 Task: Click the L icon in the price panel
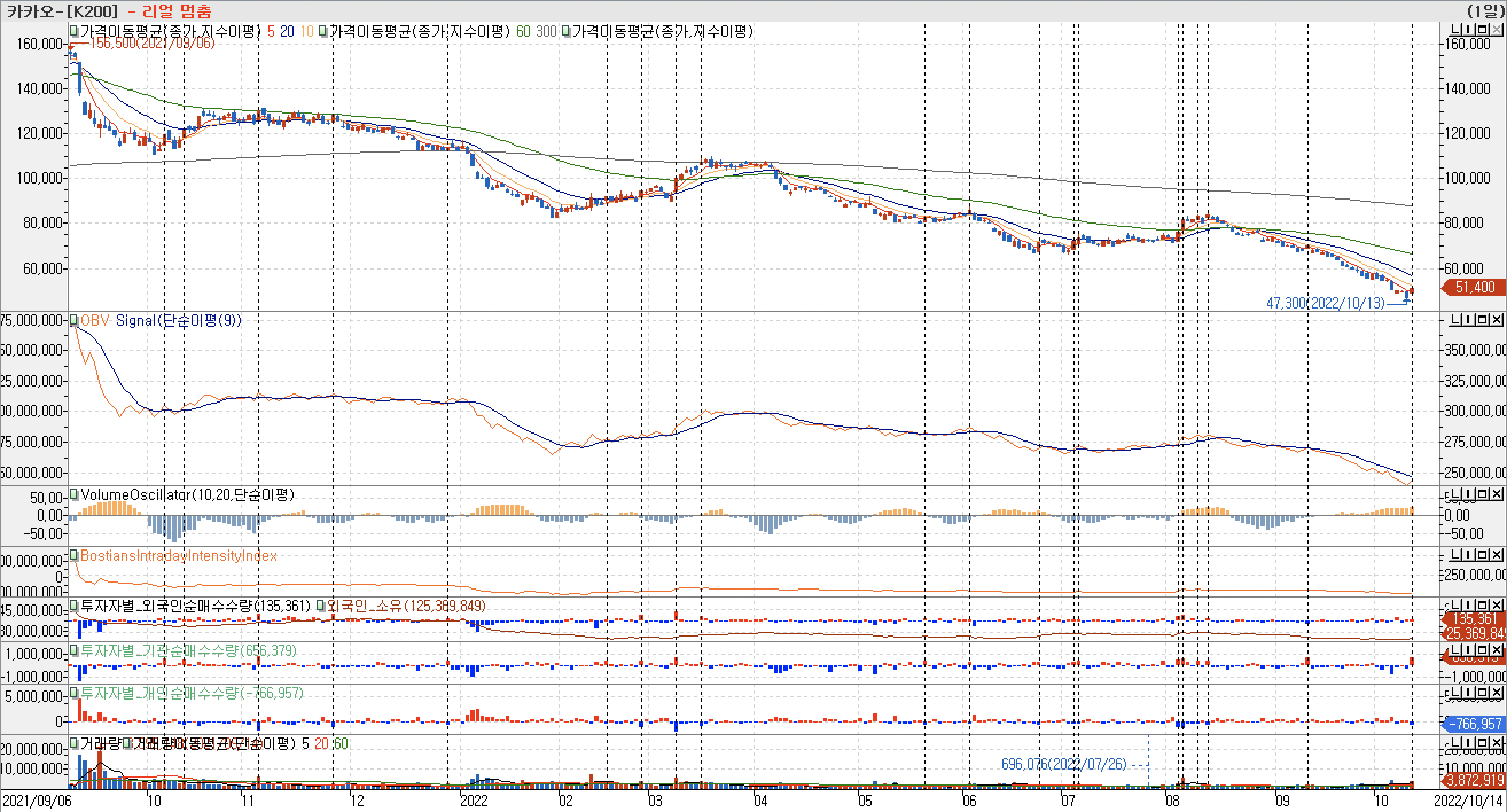[x=1456, y=29]
